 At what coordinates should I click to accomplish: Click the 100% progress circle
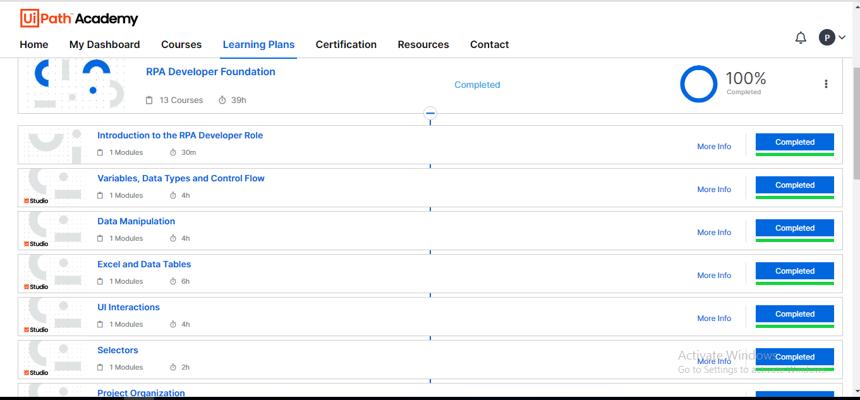click(x=698, y=84)
